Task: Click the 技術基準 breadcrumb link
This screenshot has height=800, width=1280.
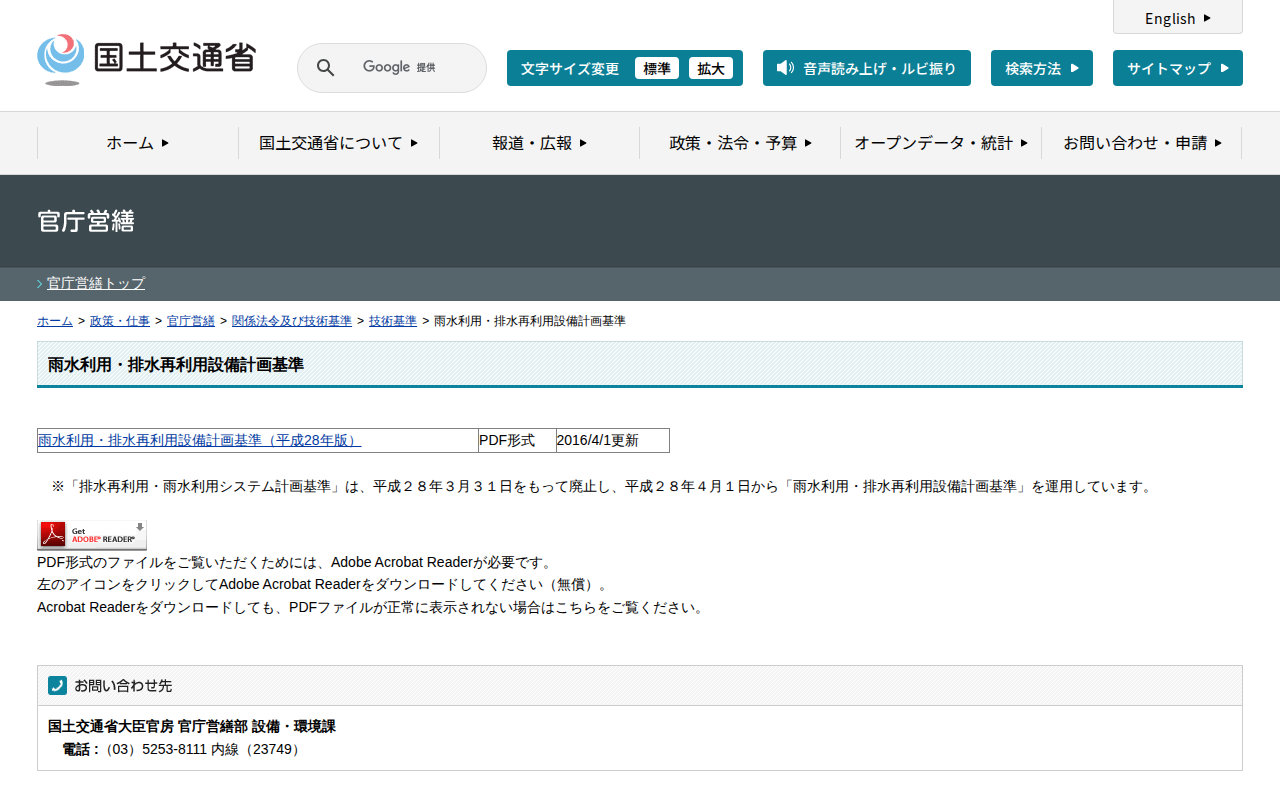Action: coord(392,321)
